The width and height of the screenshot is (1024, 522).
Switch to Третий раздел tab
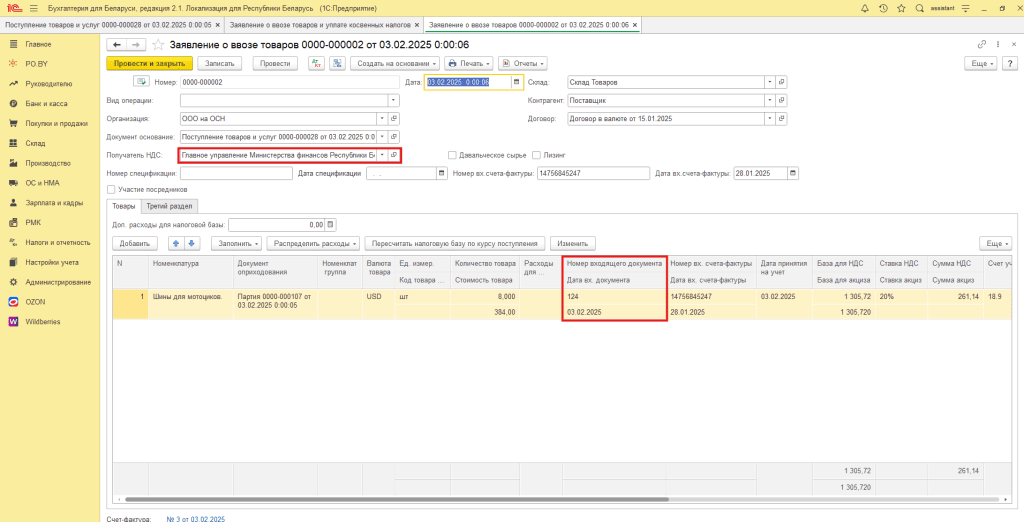(x=170, y=206)
